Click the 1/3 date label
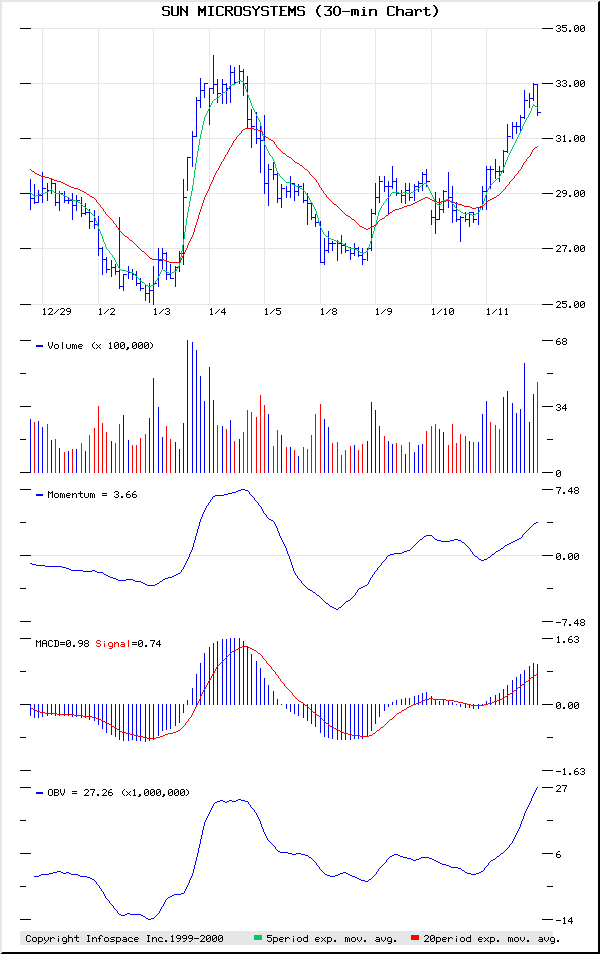600x954 pixels. (162, 312)
